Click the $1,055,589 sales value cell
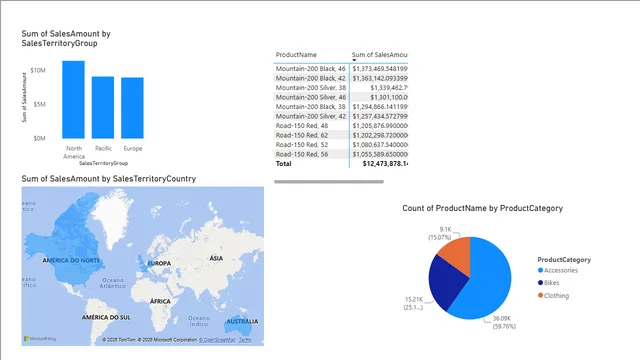The image size is (640, 360). pos(380,154)
